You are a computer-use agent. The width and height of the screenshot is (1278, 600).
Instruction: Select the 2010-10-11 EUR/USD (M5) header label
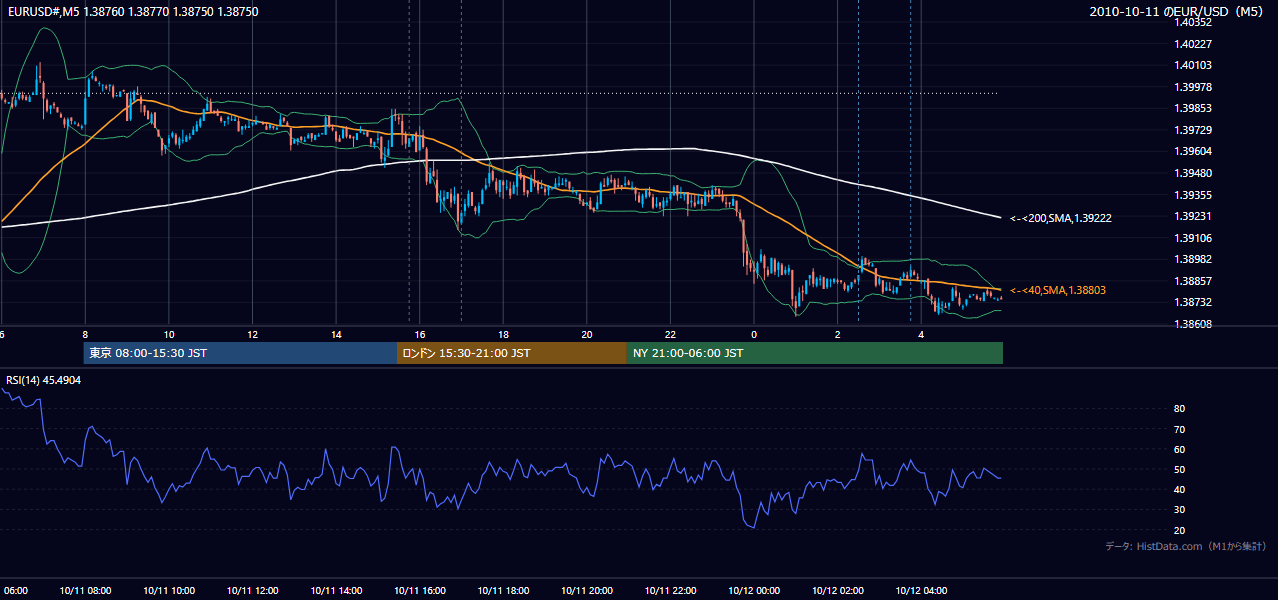[x=1178, y=12]
